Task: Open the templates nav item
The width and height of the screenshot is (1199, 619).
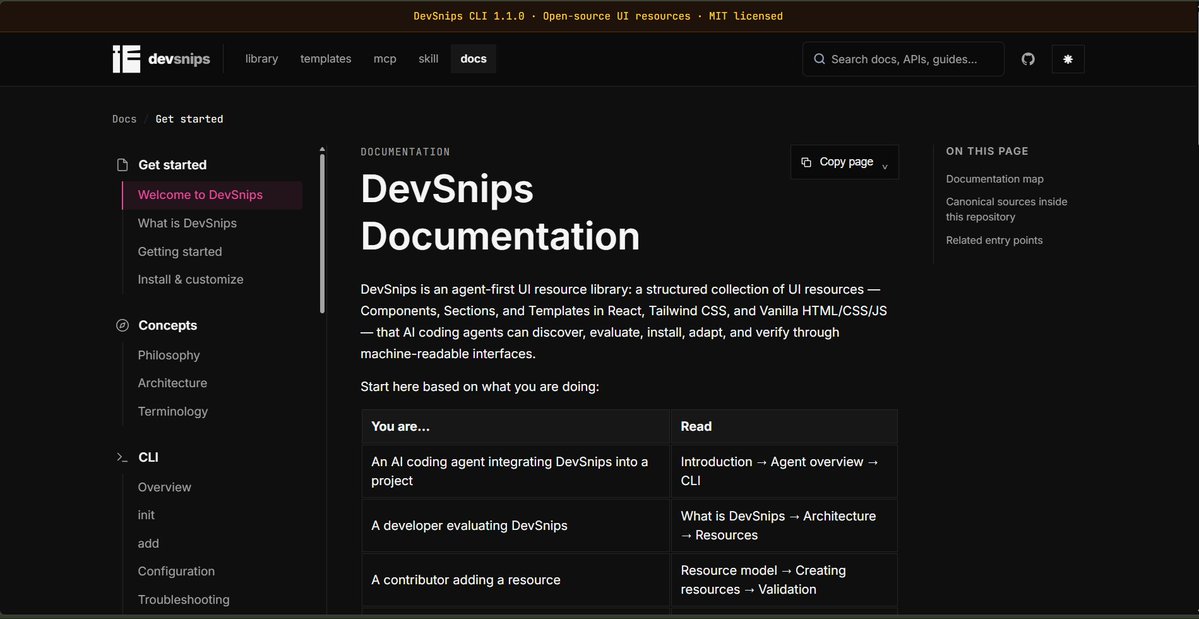Action: (x=326, y=59)
